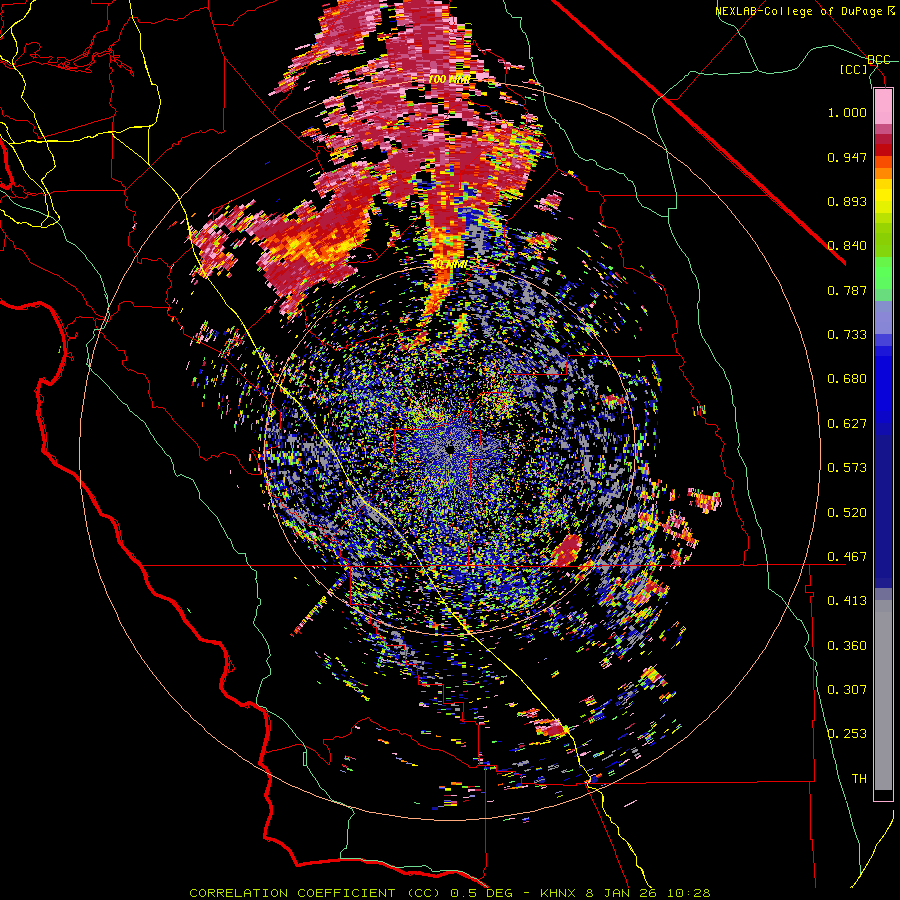Click the Correlation Coefficient KHNX caption at the bottom
The height and width of the screenshot is (900, 900).
click(450, 893)
